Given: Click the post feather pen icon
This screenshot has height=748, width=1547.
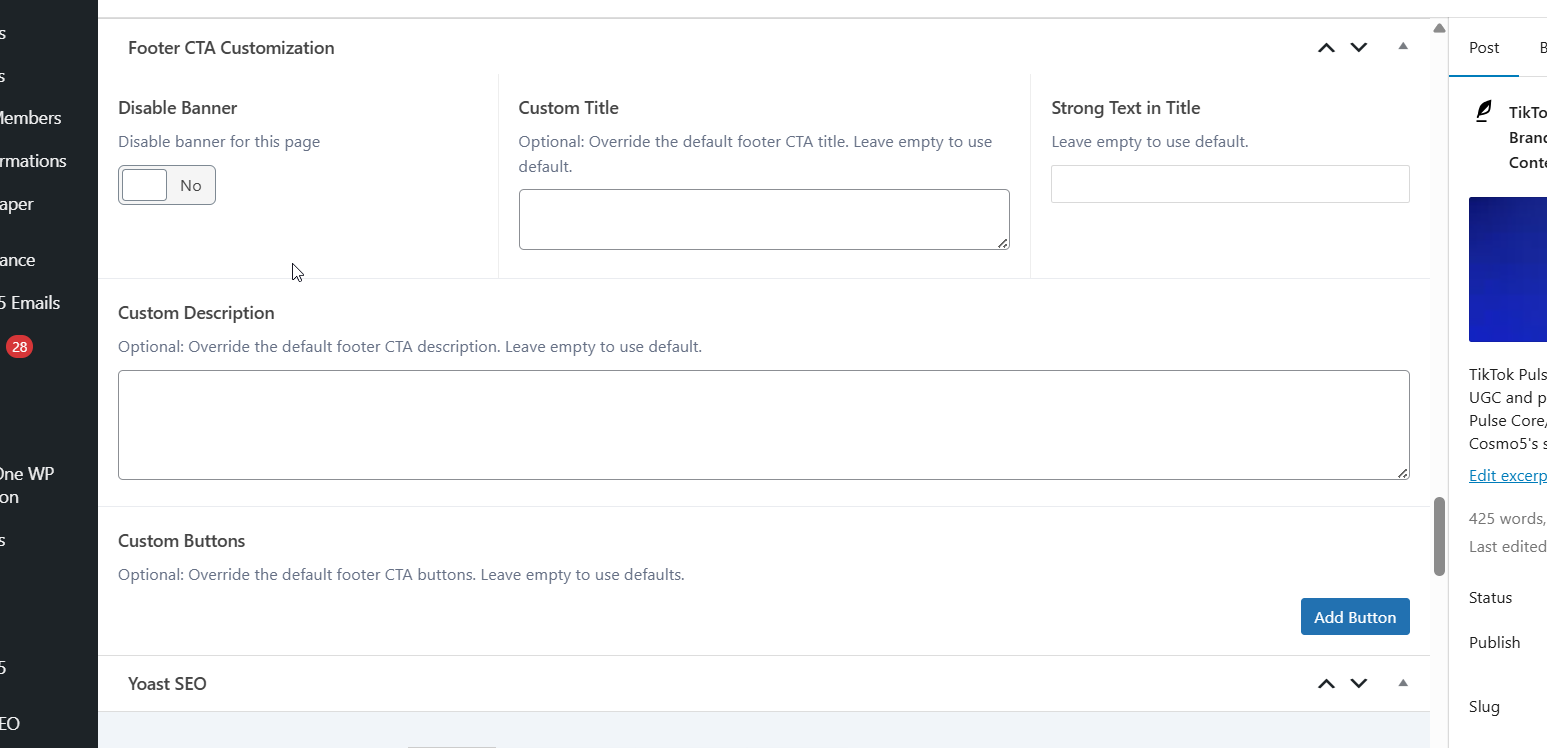Looking at the screenshot, I should [1484, 111].
